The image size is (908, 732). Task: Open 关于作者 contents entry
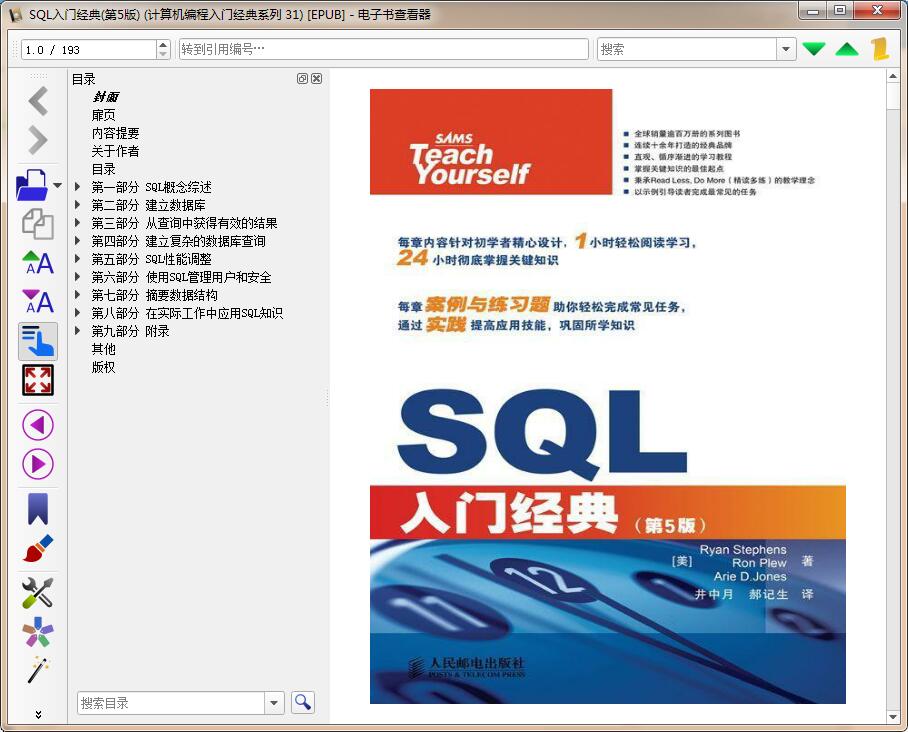click(115, 151)
